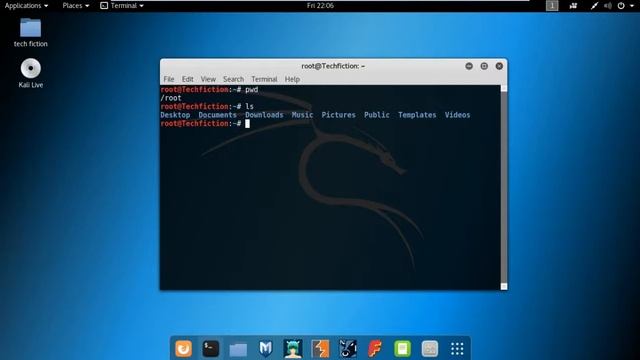Minimize the terminal window
The height and width of the screenshot is (360, 640).
click(469, 66)
